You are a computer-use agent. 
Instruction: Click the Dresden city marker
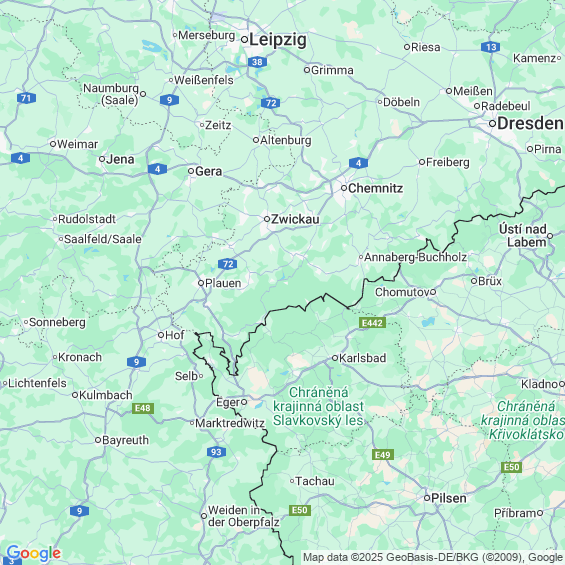click(492, 124)
